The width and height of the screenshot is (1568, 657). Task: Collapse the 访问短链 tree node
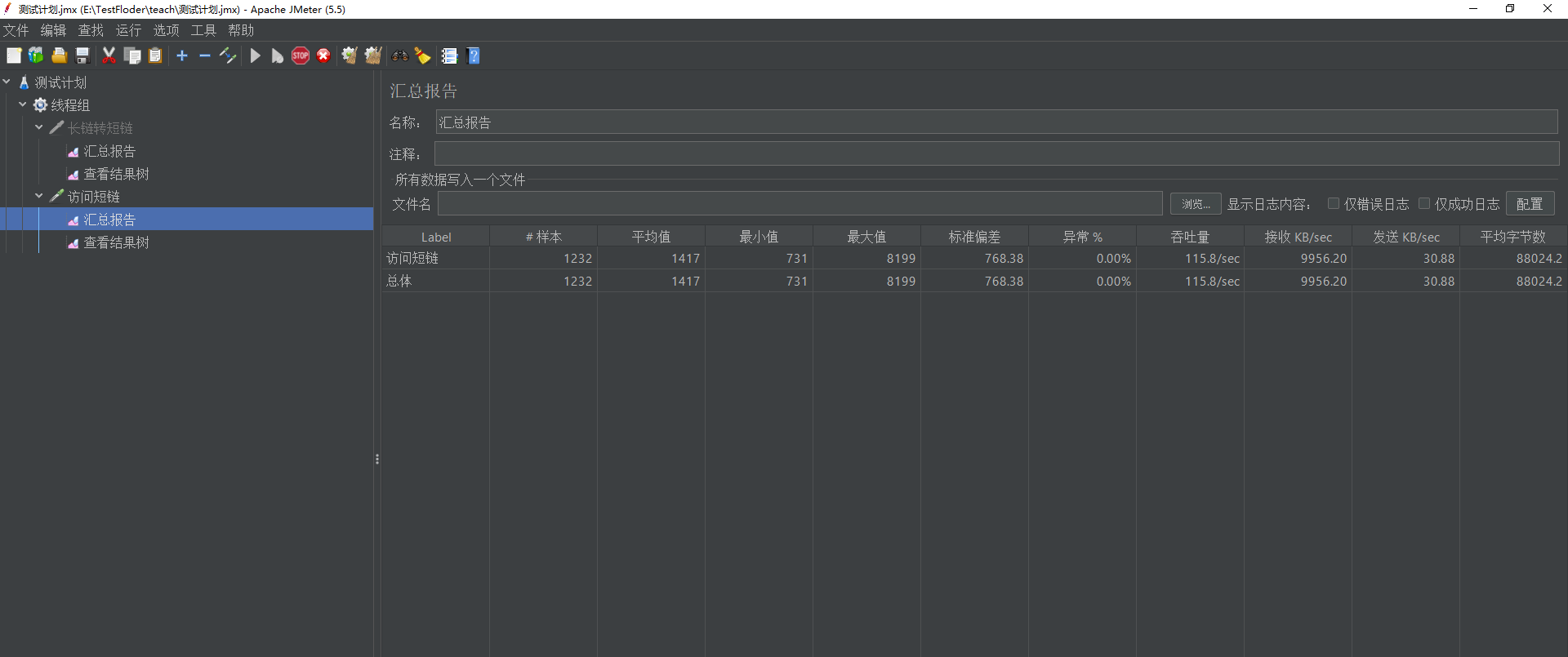[39, 196]
